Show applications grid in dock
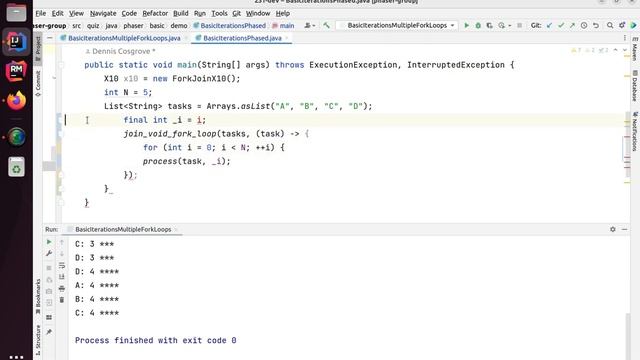The width and height of the screenshot is (640, 360). [x=16, y=356]
